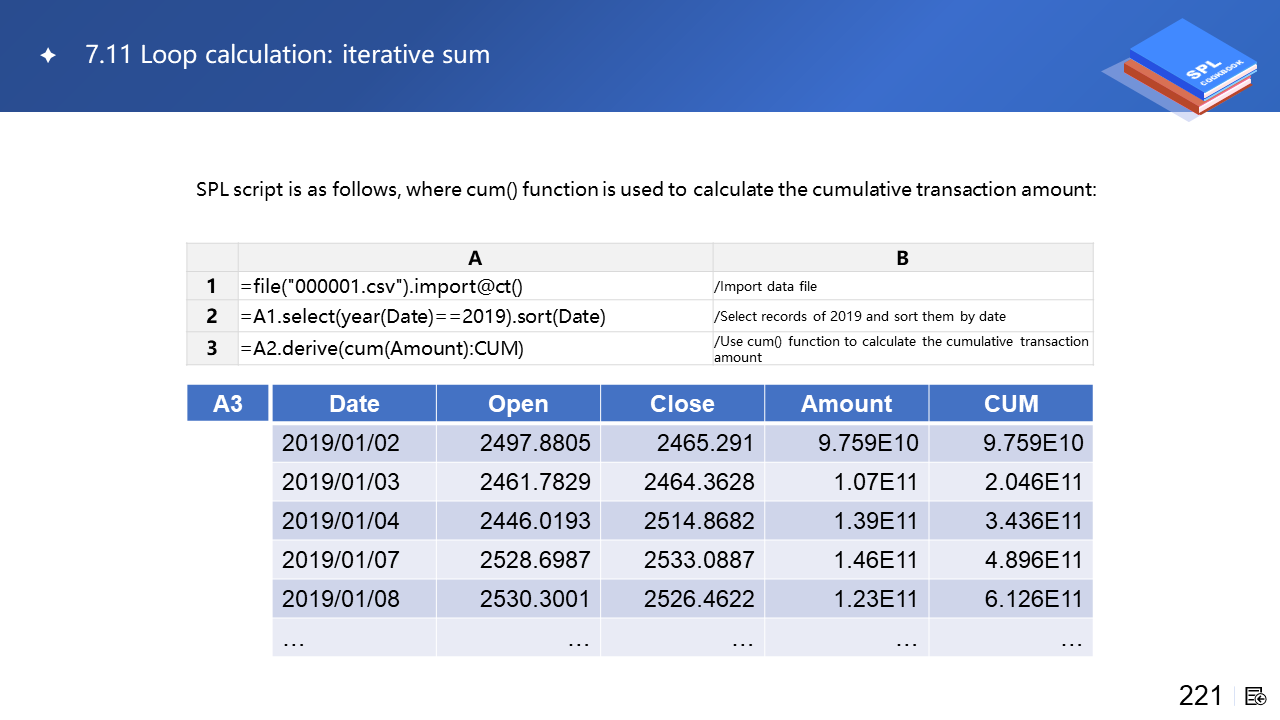Click row header 3 in script grid

point(212,349)
